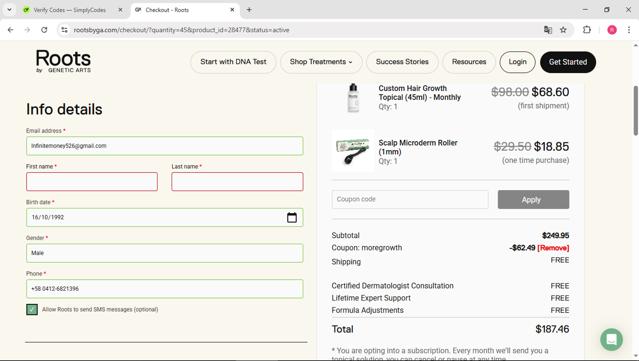Click the $68.60 first shipment price
The image size is (639, 361).
(550, 92)
